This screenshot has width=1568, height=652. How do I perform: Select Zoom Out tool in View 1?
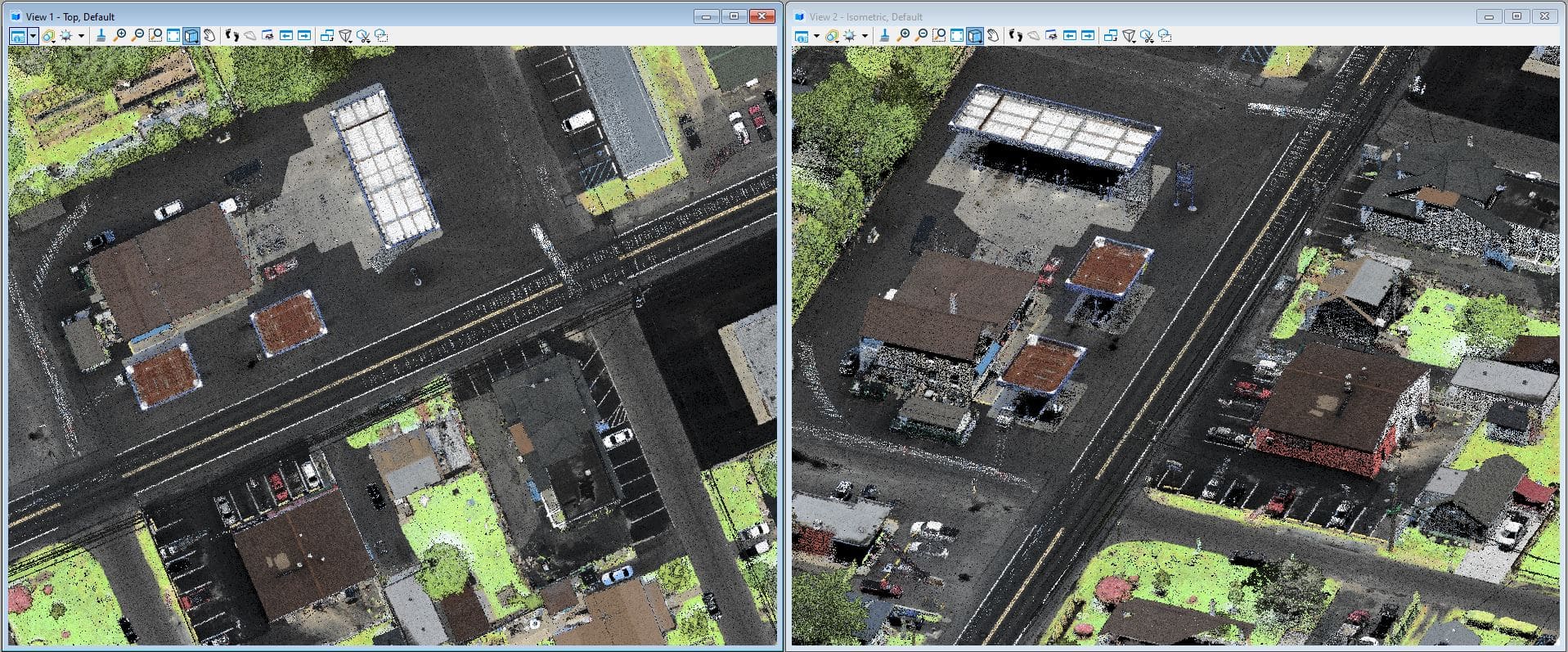point(137,36)
